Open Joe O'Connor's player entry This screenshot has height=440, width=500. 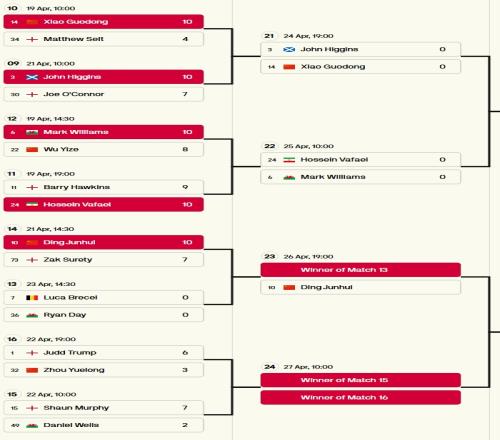click(x=104, y=94)
